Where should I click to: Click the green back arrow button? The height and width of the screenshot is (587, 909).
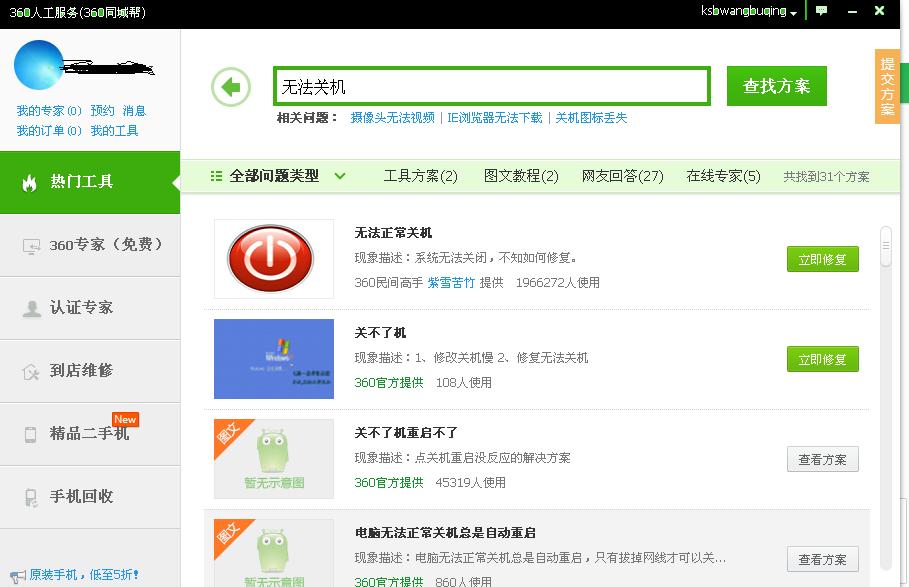231,87
